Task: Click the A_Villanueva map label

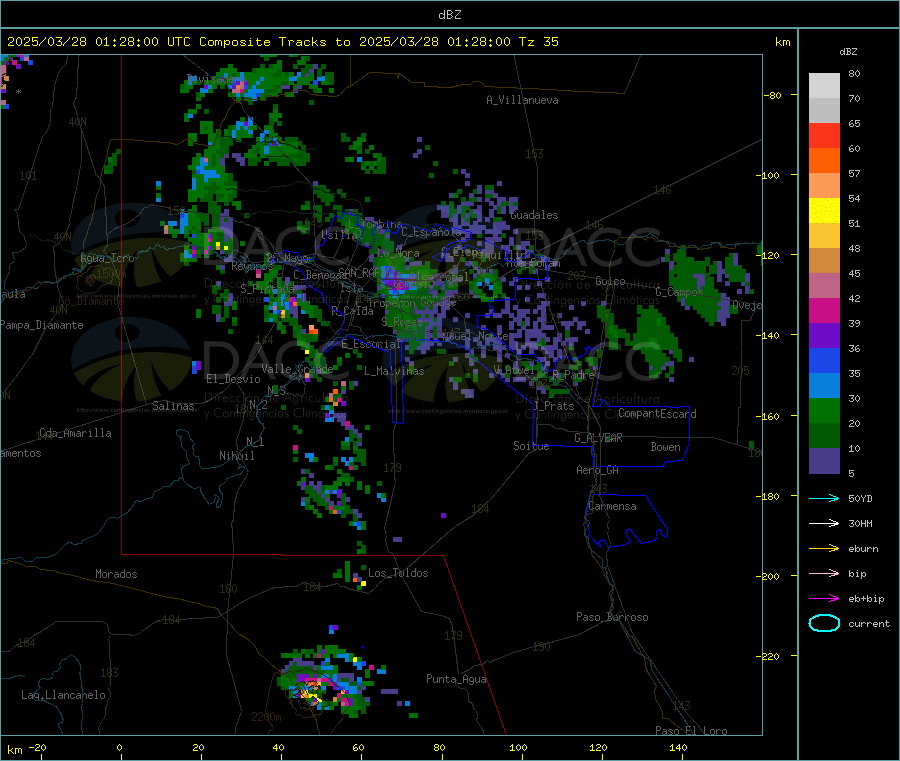Action: (x=522, y=100)
